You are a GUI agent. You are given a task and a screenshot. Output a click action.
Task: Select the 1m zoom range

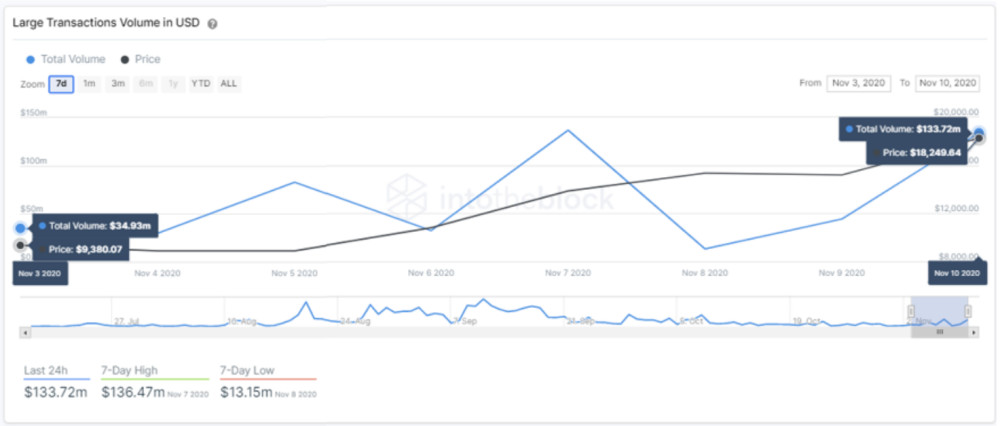tap(90, 84)
